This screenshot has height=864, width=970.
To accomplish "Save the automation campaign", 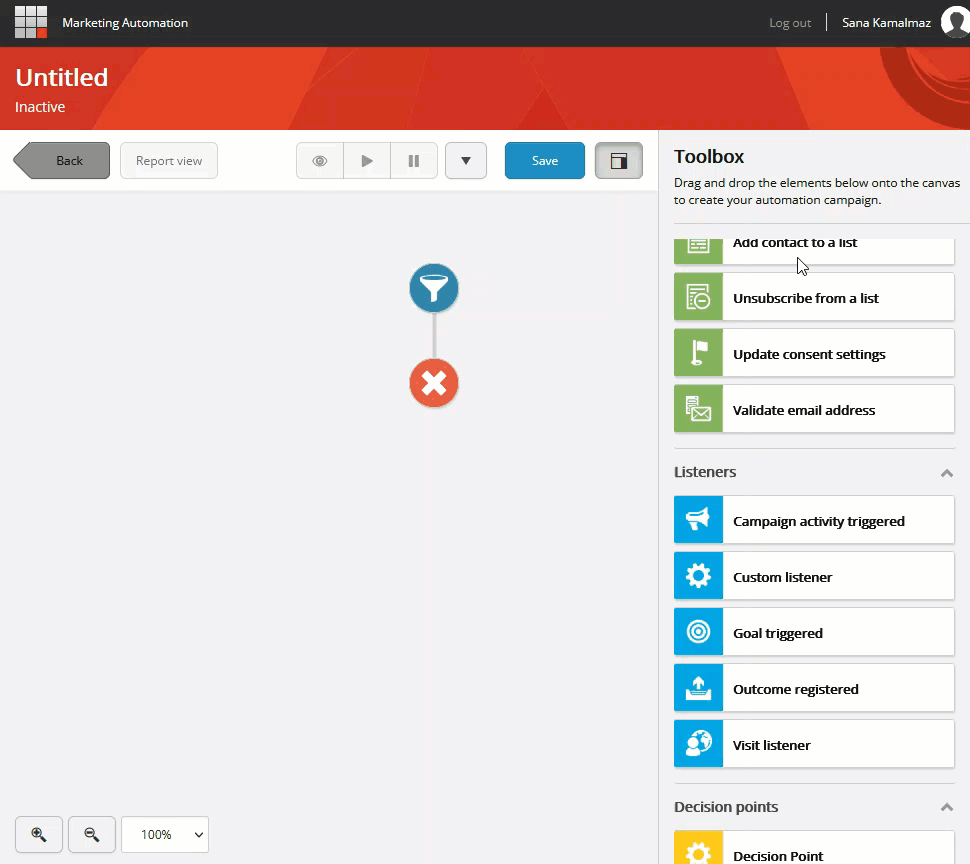I will (x=544, y=161).
